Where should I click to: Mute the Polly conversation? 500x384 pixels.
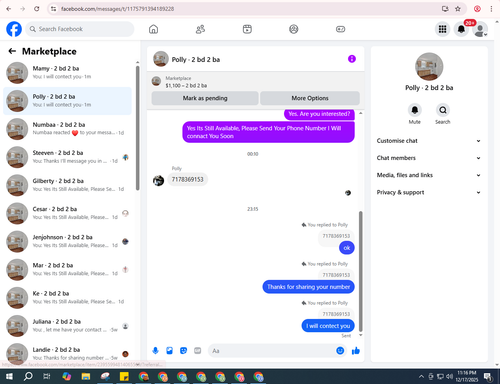(415, 110)
